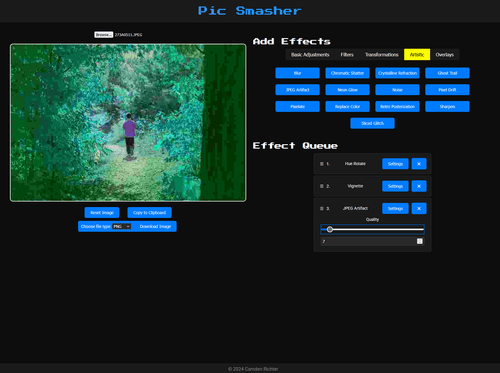Click the edited forest image preview
This screenshot has width=500, height=373.
(x=128, y=123)
